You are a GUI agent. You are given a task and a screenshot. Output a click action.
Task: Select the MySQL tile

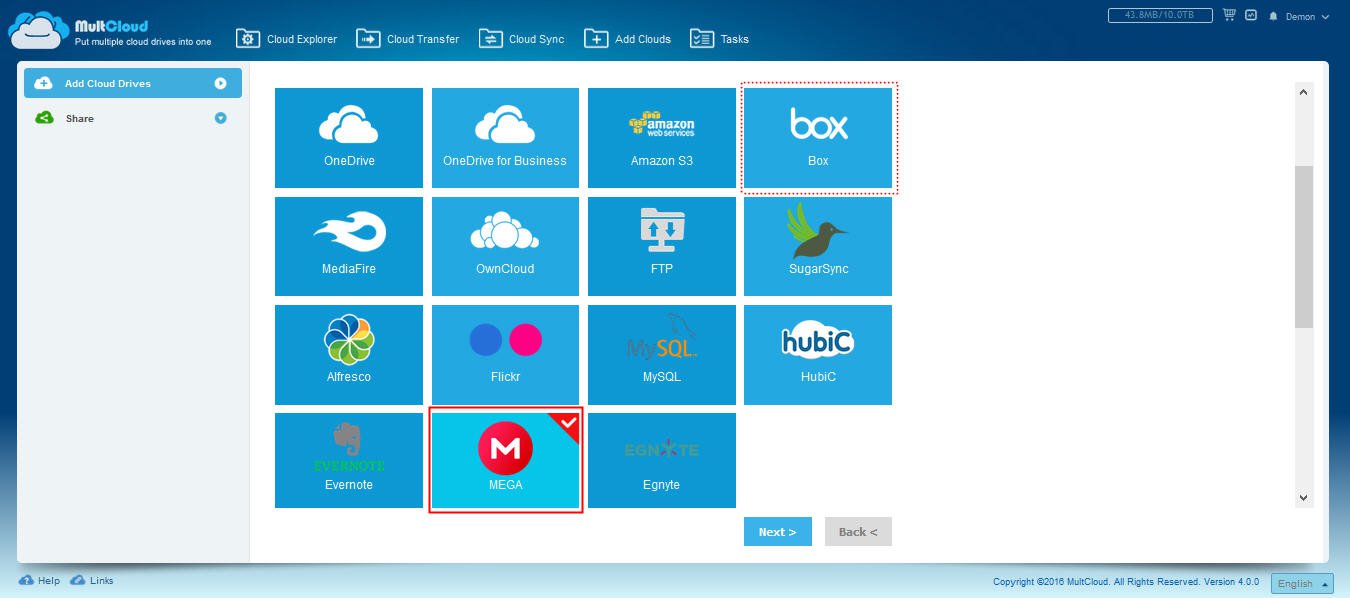662,354
